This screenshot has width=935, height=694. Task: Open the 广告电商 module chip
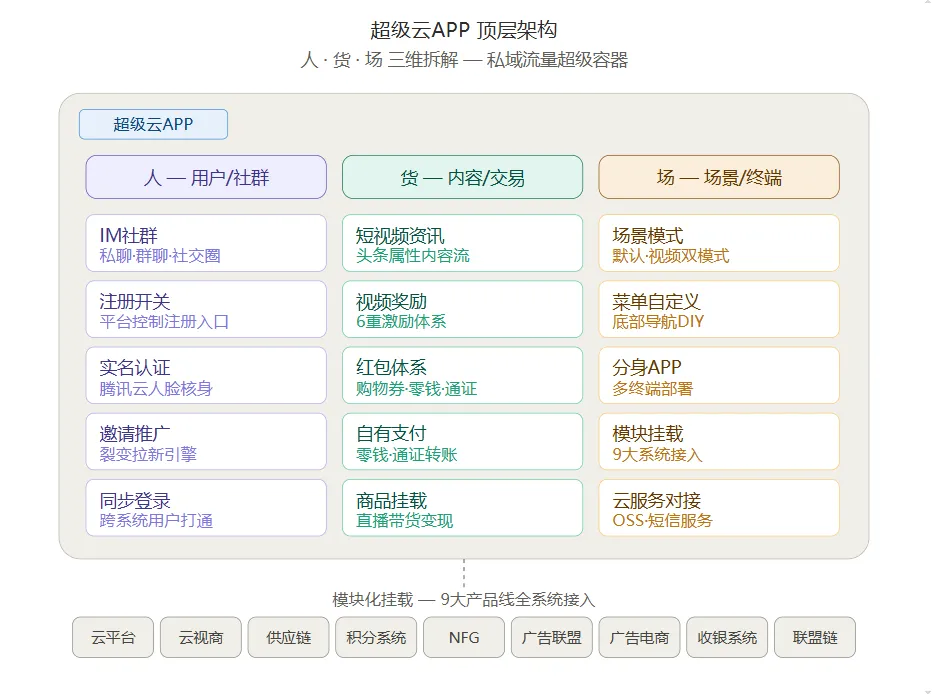tap(639, 637)
